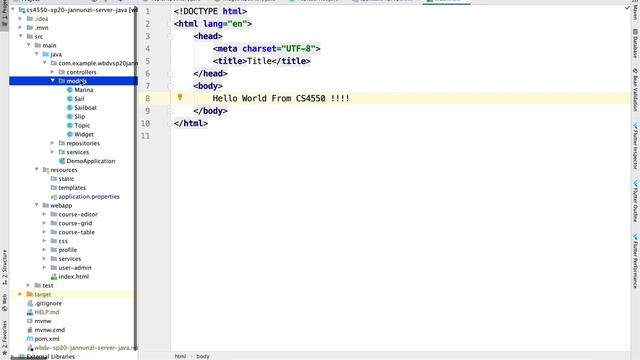Open the Flutter Inspector tool window
Screen dimensions: 640x360
tap(635, 145)
